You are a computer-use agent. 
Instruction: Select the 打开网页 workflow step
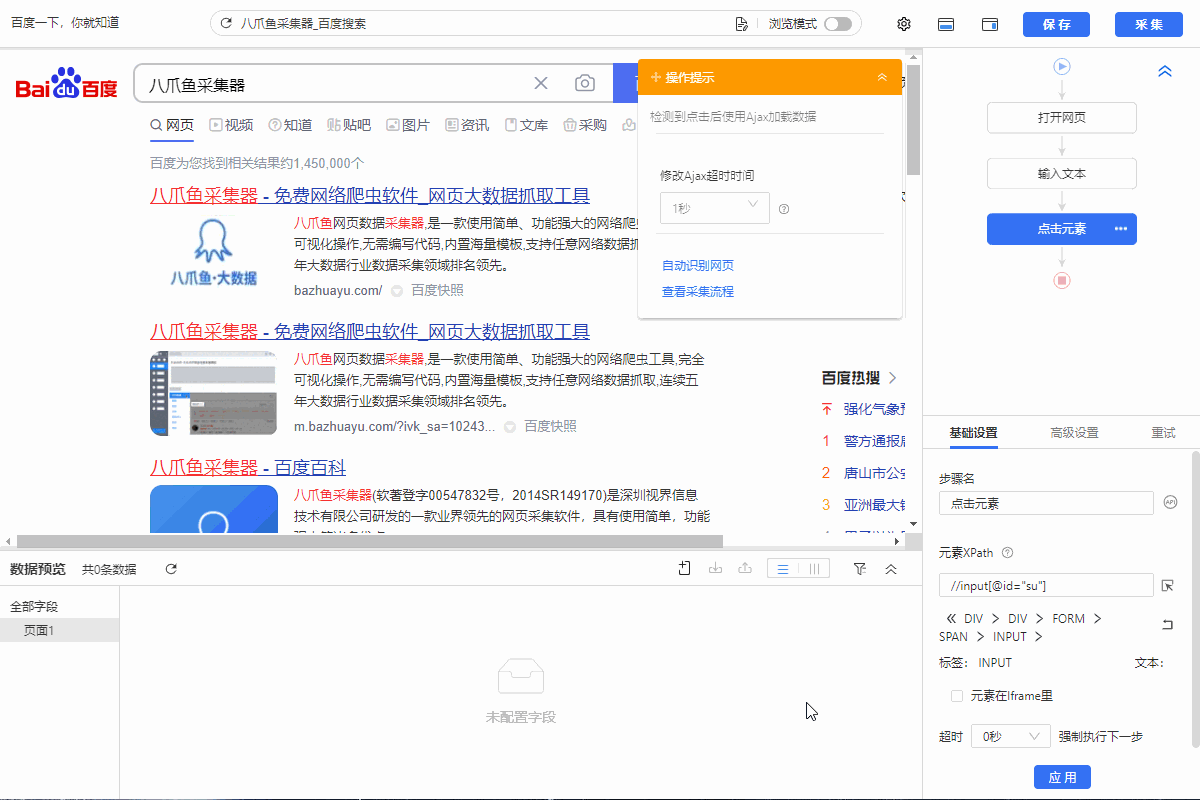(1062, 117)
